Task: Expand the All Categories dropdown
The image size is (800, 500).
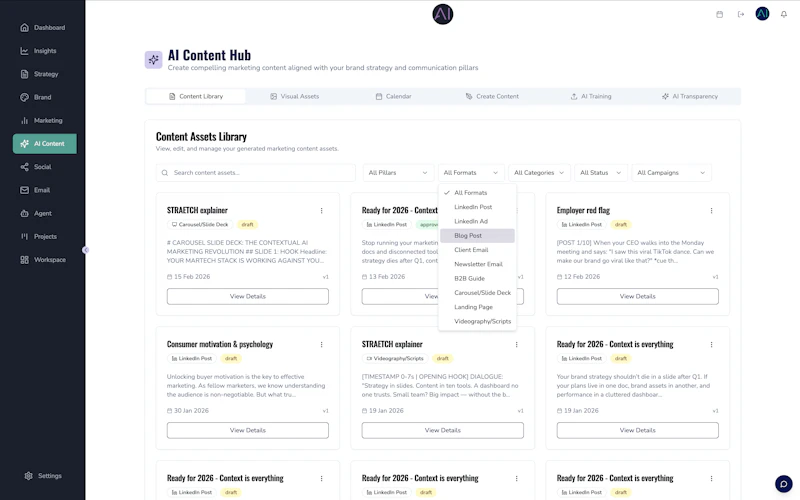Action: pyautogui.click(x=539, y=173)
